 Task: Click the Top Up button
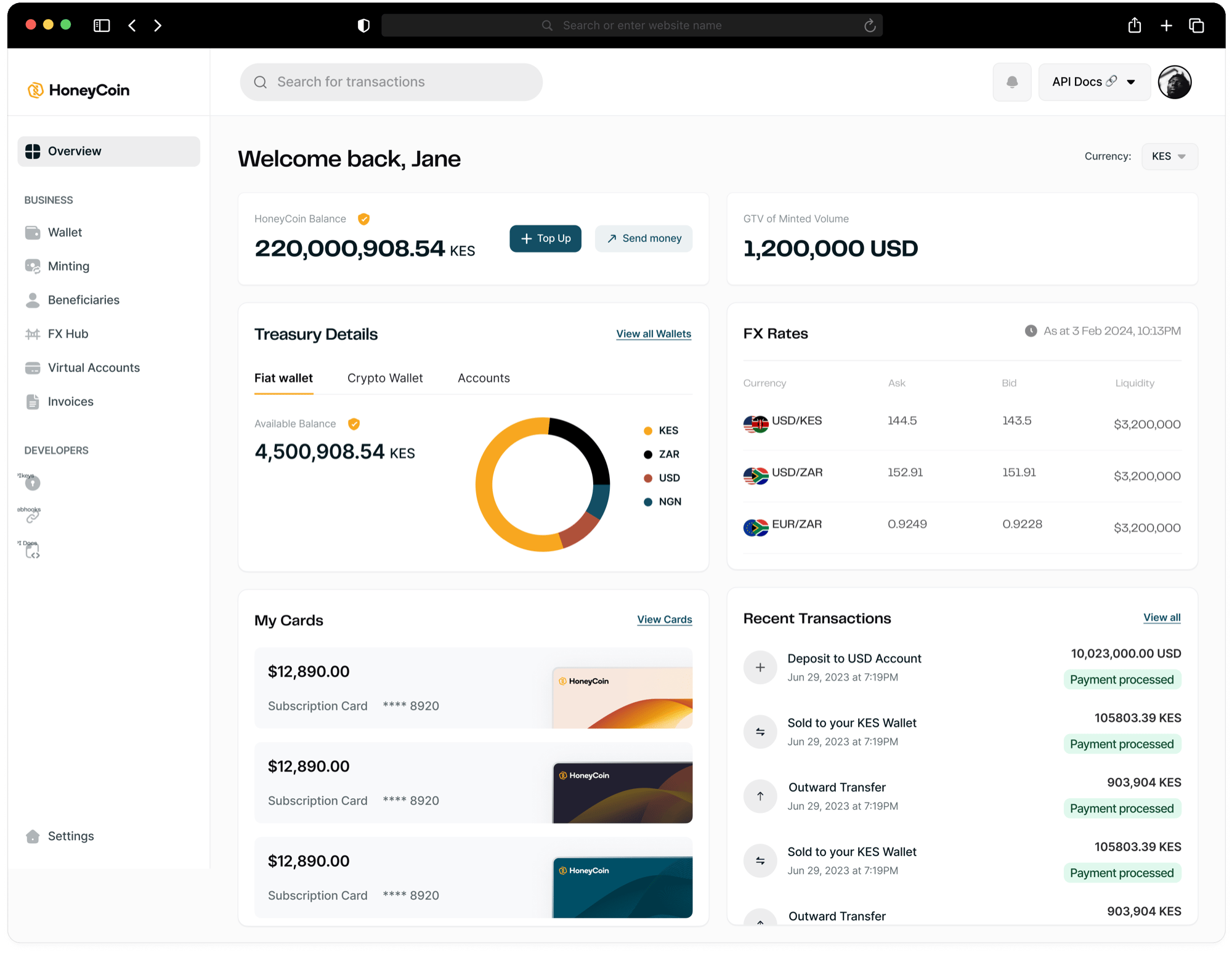pyautogui.click(x=545, y=238)
